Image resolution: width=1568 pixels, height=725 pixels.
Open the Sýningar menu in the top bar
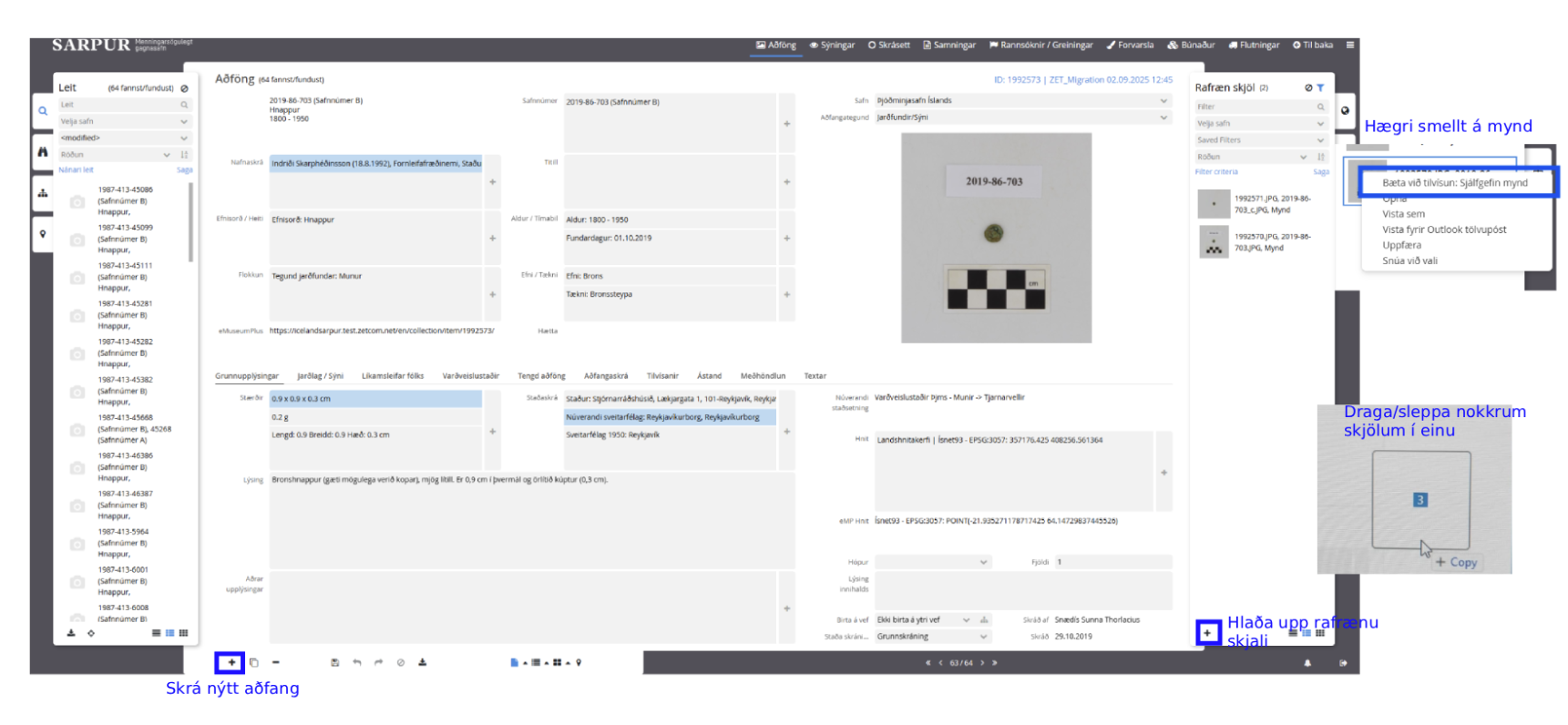[x=833, y=45]
